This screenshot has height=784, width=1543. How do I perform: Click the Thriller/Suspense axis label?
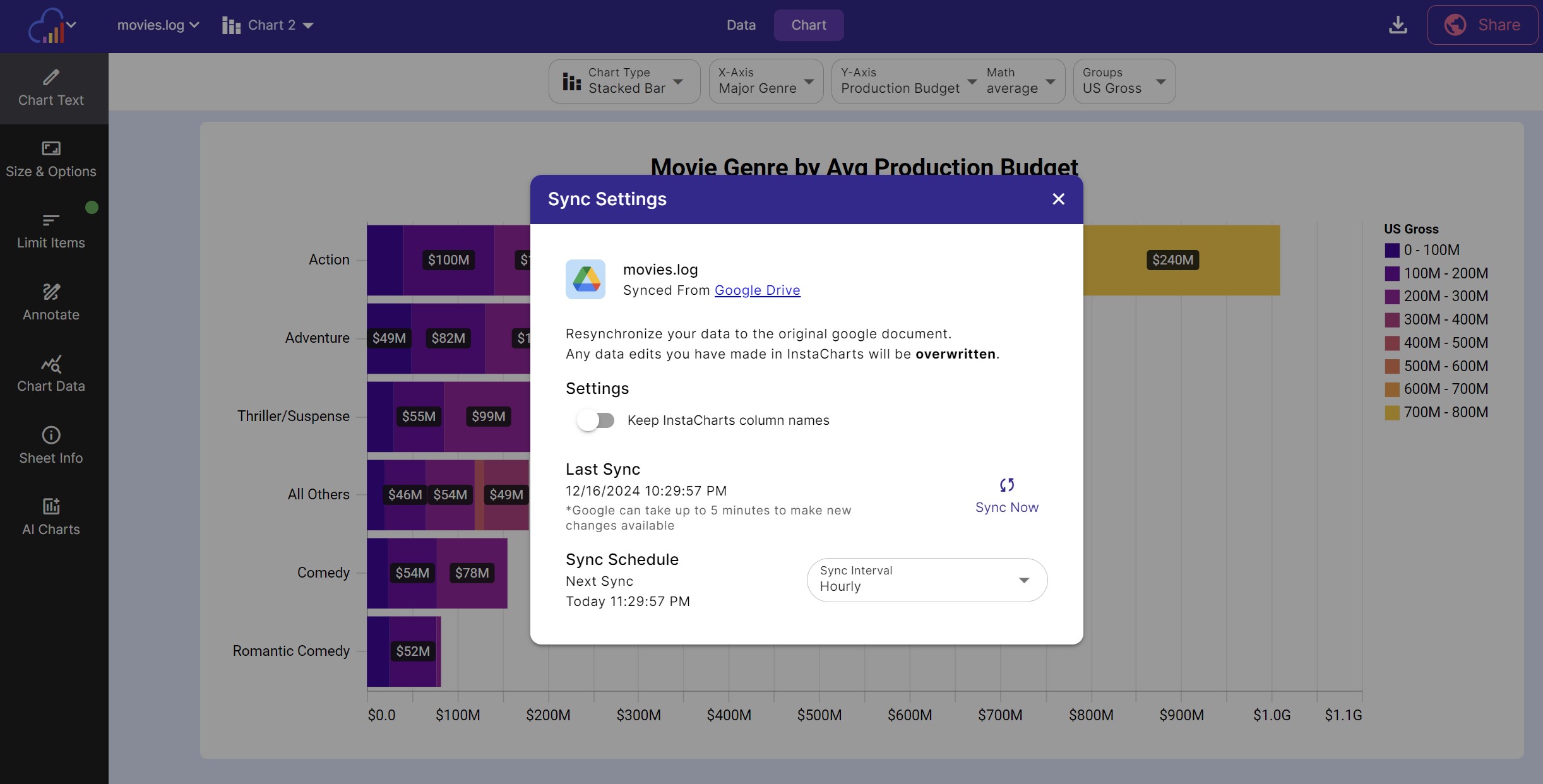coord(294,417)
